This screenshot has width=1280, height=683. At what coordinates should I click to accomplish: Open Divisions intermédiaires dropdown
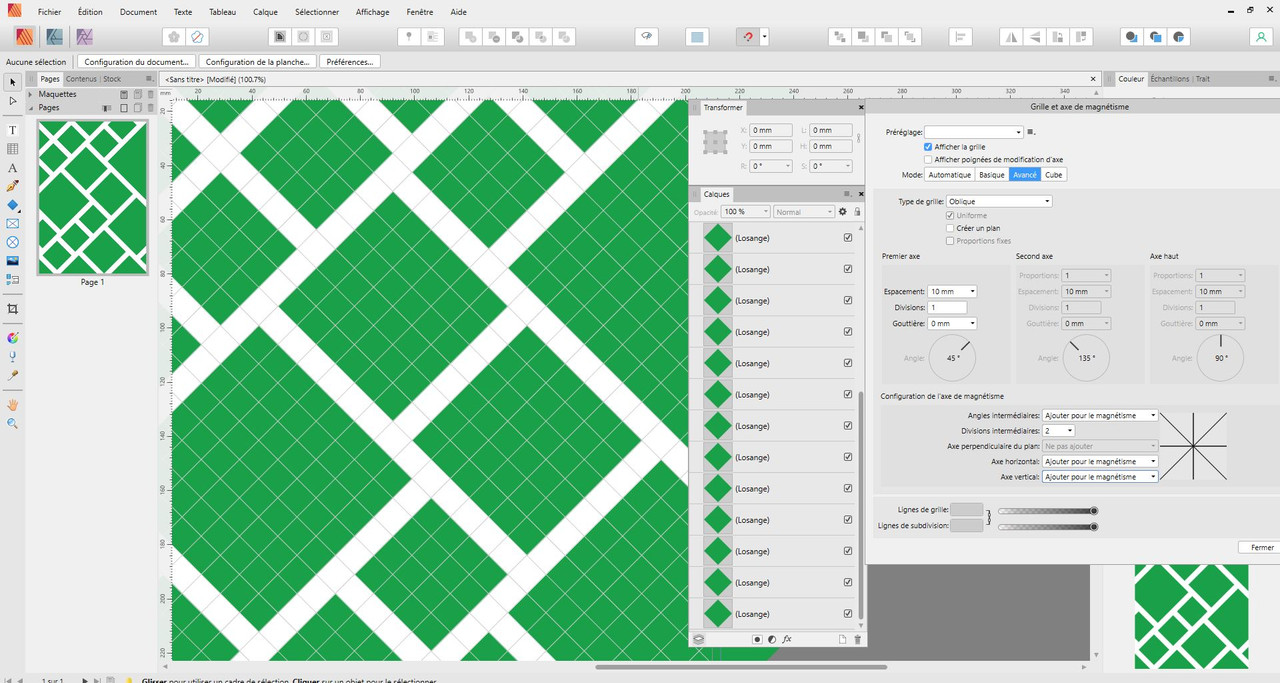pyautogui.click(x=1058, y=430)
